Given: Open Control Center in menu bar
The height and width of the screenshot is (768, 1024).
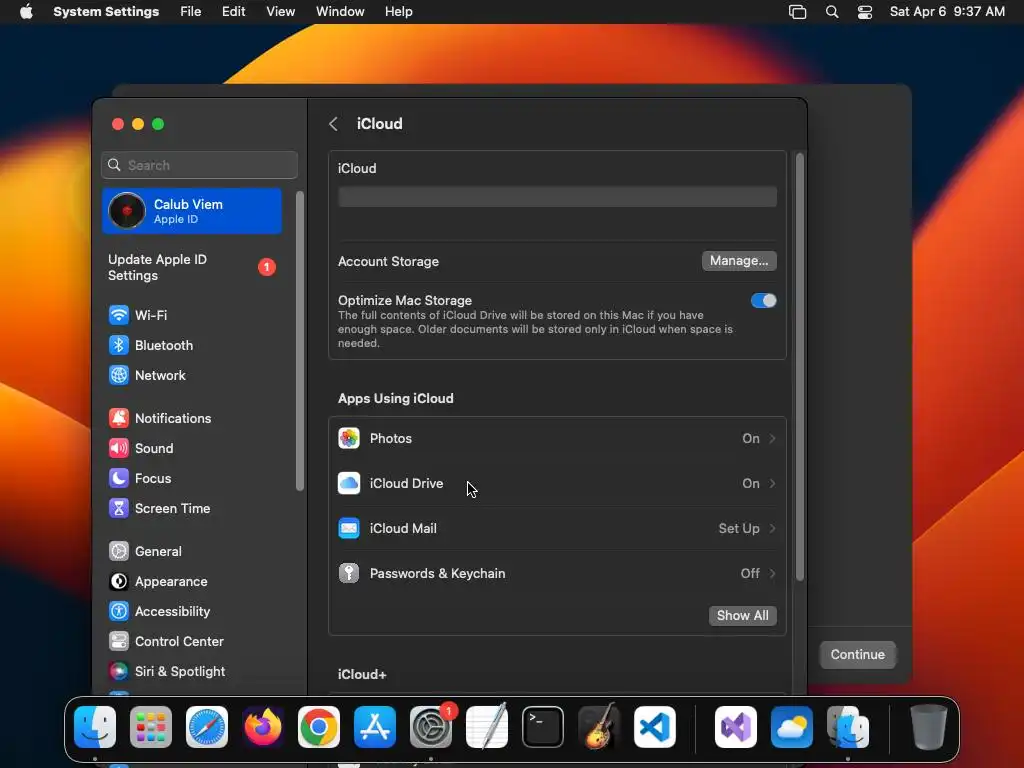Looking at the screenshot, I should pos(865,12).
